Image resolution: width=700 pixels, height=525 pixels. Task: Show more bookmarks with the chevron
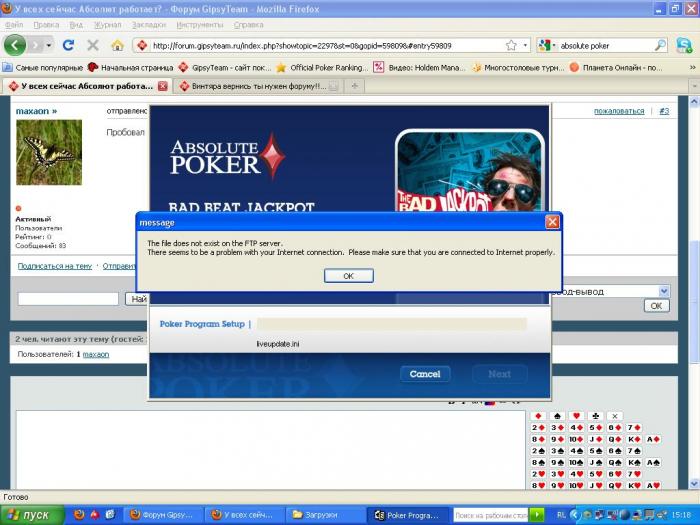(x=692, y=67)
